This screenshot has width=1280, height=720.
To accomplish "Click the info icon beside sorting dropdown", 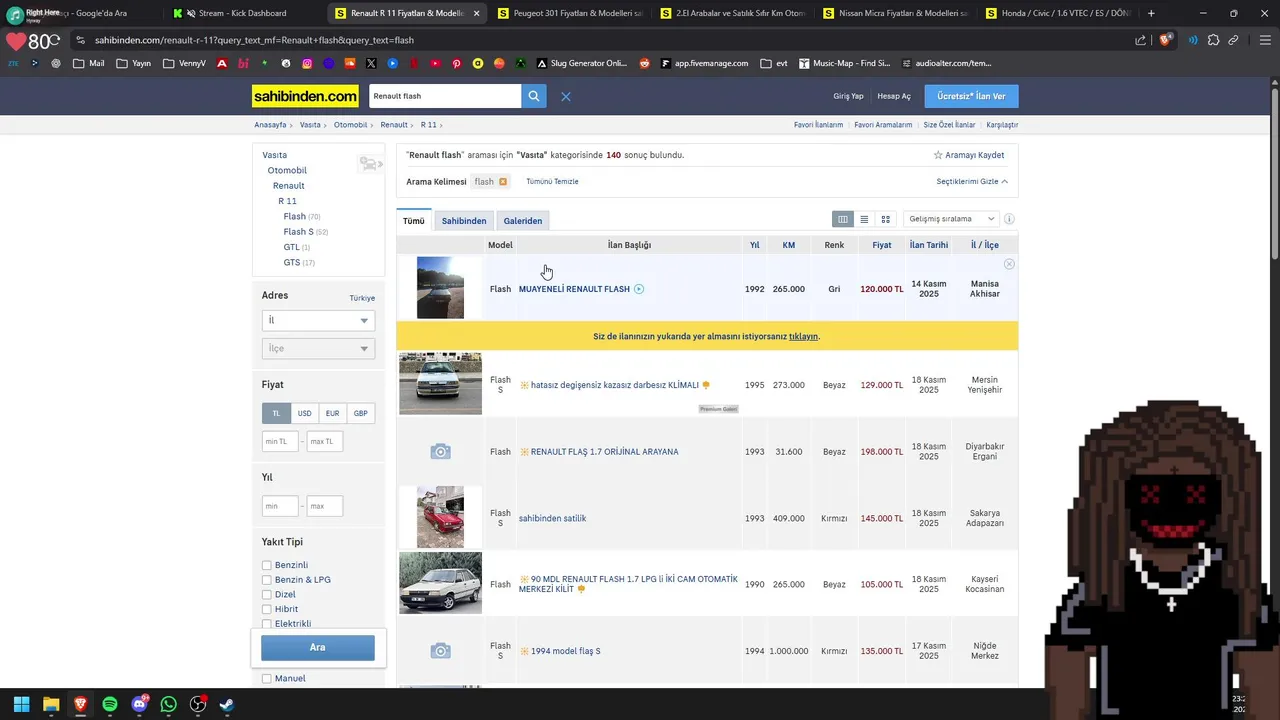I will pyautogui.click(x=1009, y=219).
